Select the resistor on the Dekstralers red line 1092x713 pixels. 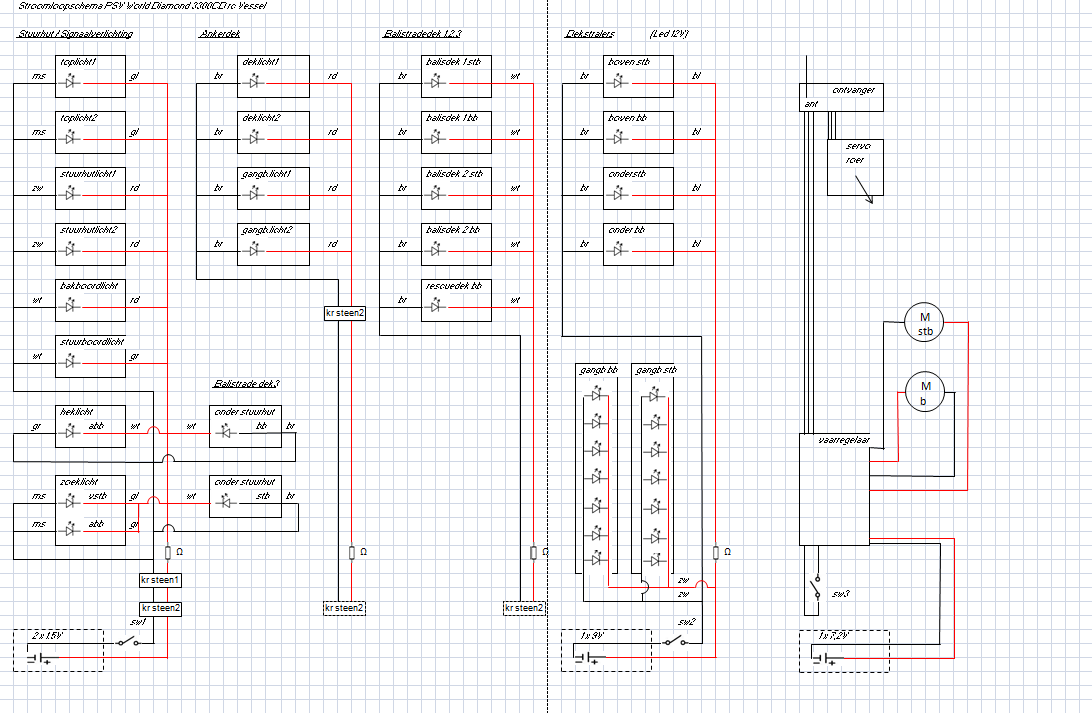[x=716, y=553]
